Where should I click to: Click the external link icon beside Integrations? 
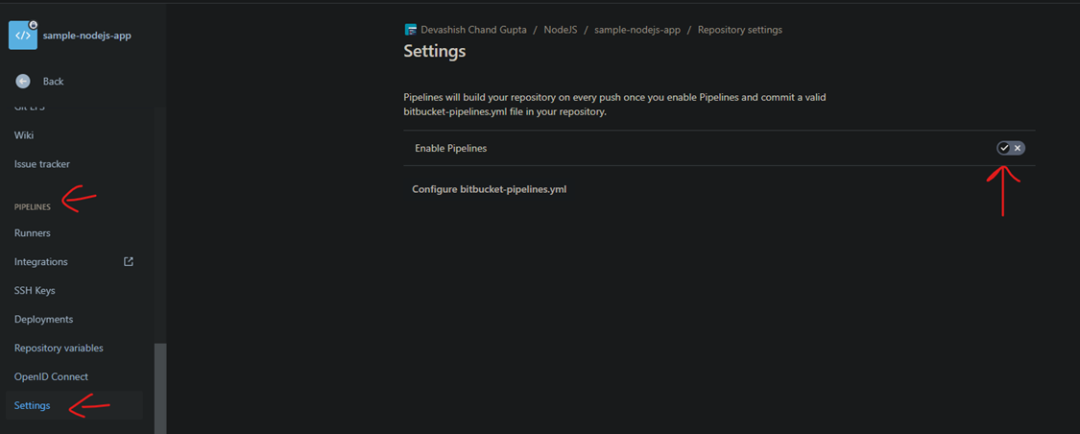click(x=128, y=262)
